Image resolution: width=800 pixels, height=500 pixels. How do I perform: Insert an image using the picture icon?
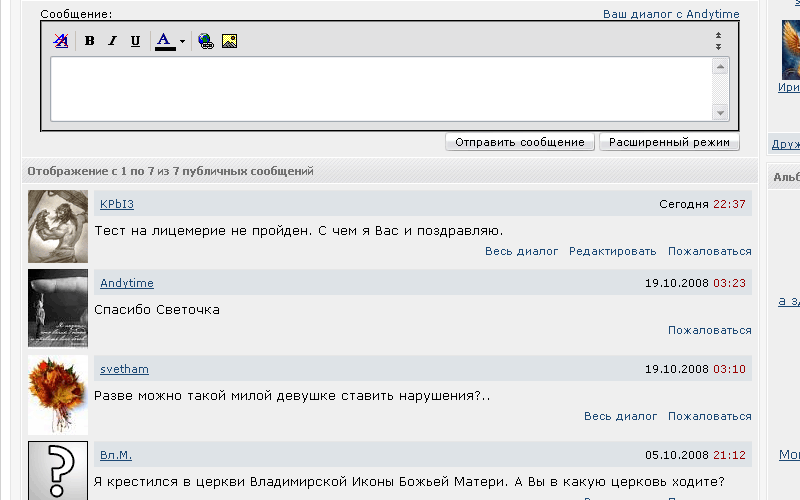click(x=229, y=41)
